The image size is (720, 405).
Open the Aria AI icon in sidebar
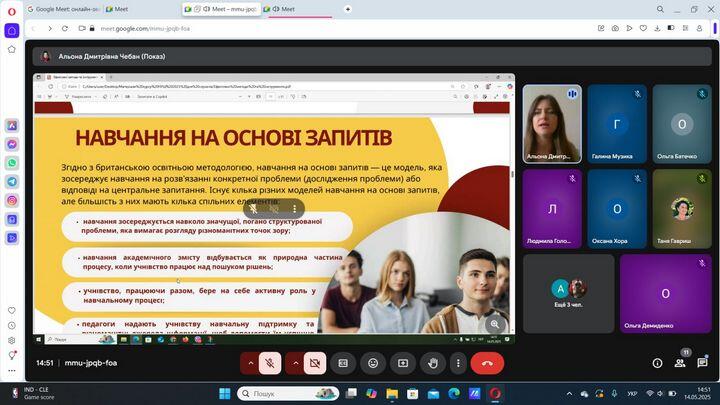click(x=12, y=125)
